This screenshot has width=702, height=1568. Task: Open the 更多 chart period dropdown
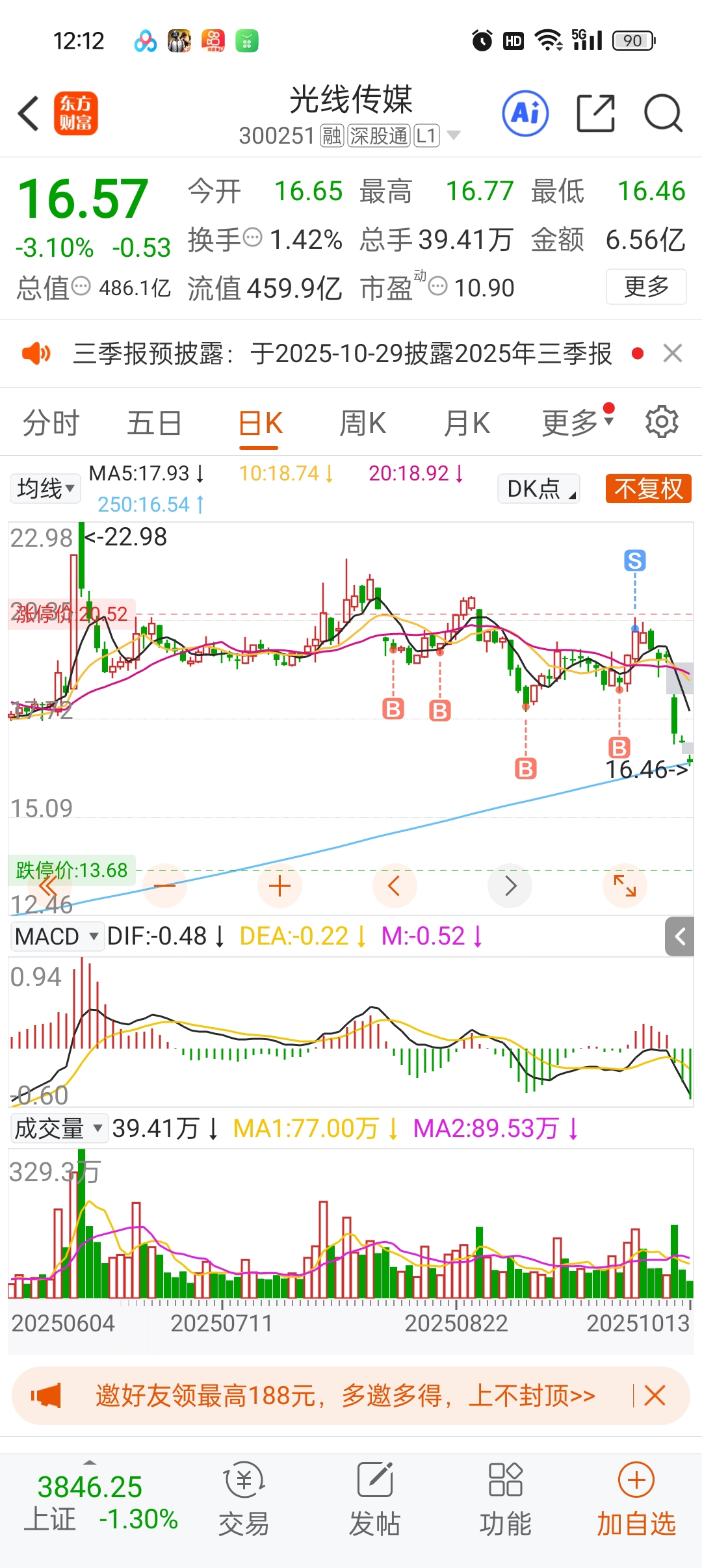[578, 423]
